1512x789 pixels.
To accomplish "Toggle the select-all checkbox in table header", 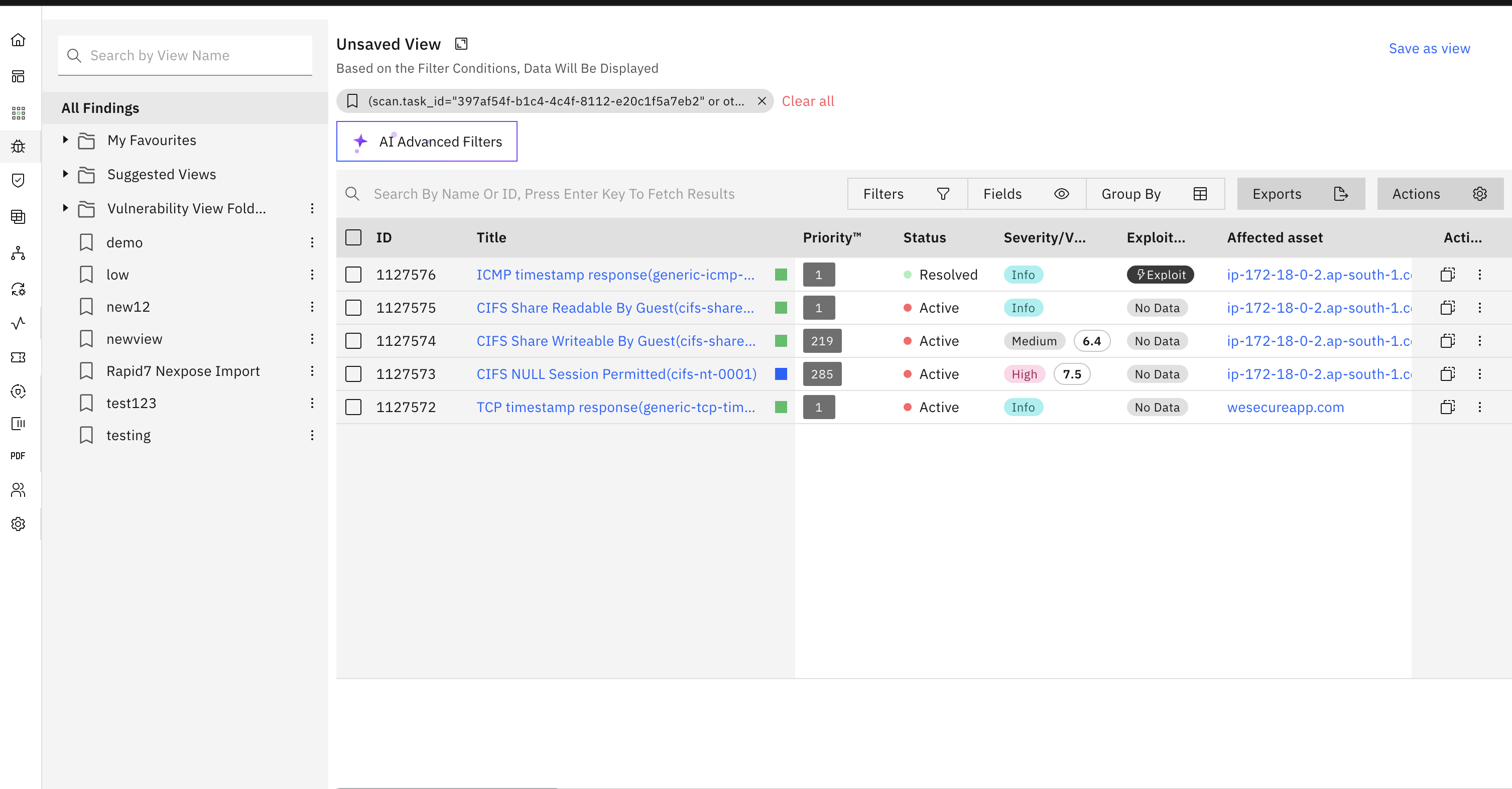I will pyautogui.click(x=353, y=238).
